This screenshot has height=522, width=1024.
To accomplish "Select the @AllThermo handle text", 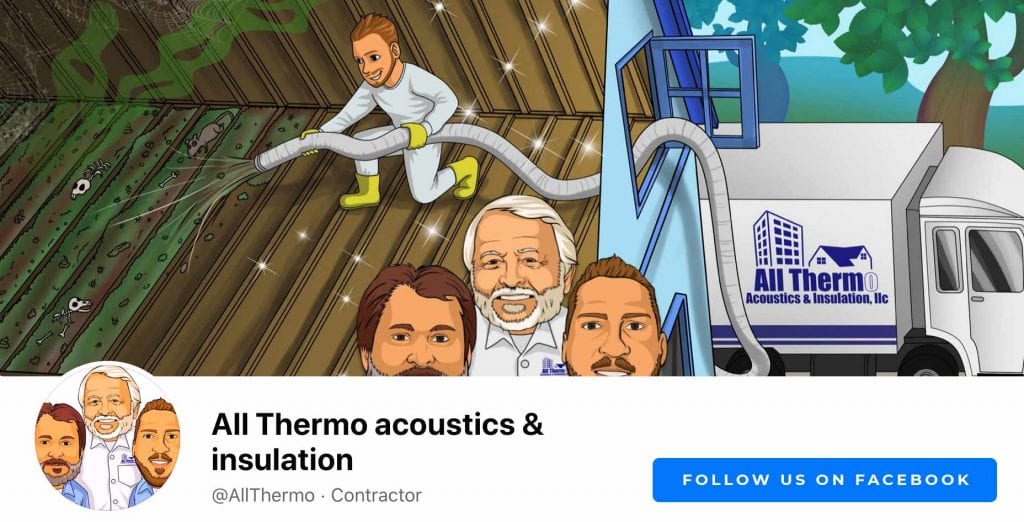I will (263, 495).
